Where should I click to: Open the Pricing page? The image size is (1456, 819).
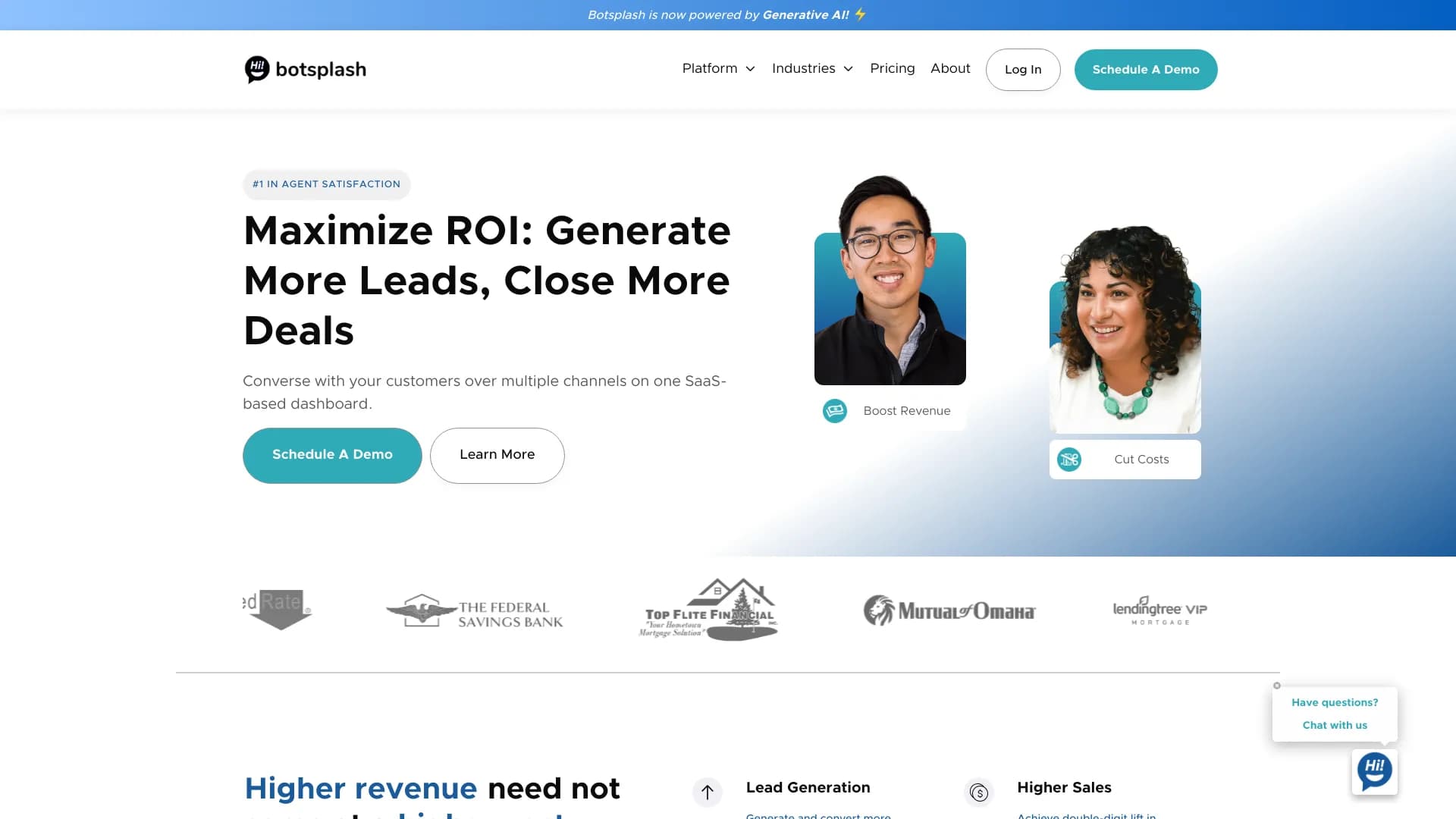[892, 68]
